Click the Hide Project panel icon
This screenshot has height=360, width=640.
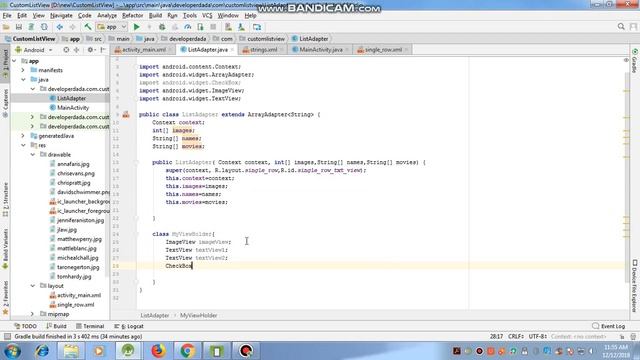click(103, 50)
